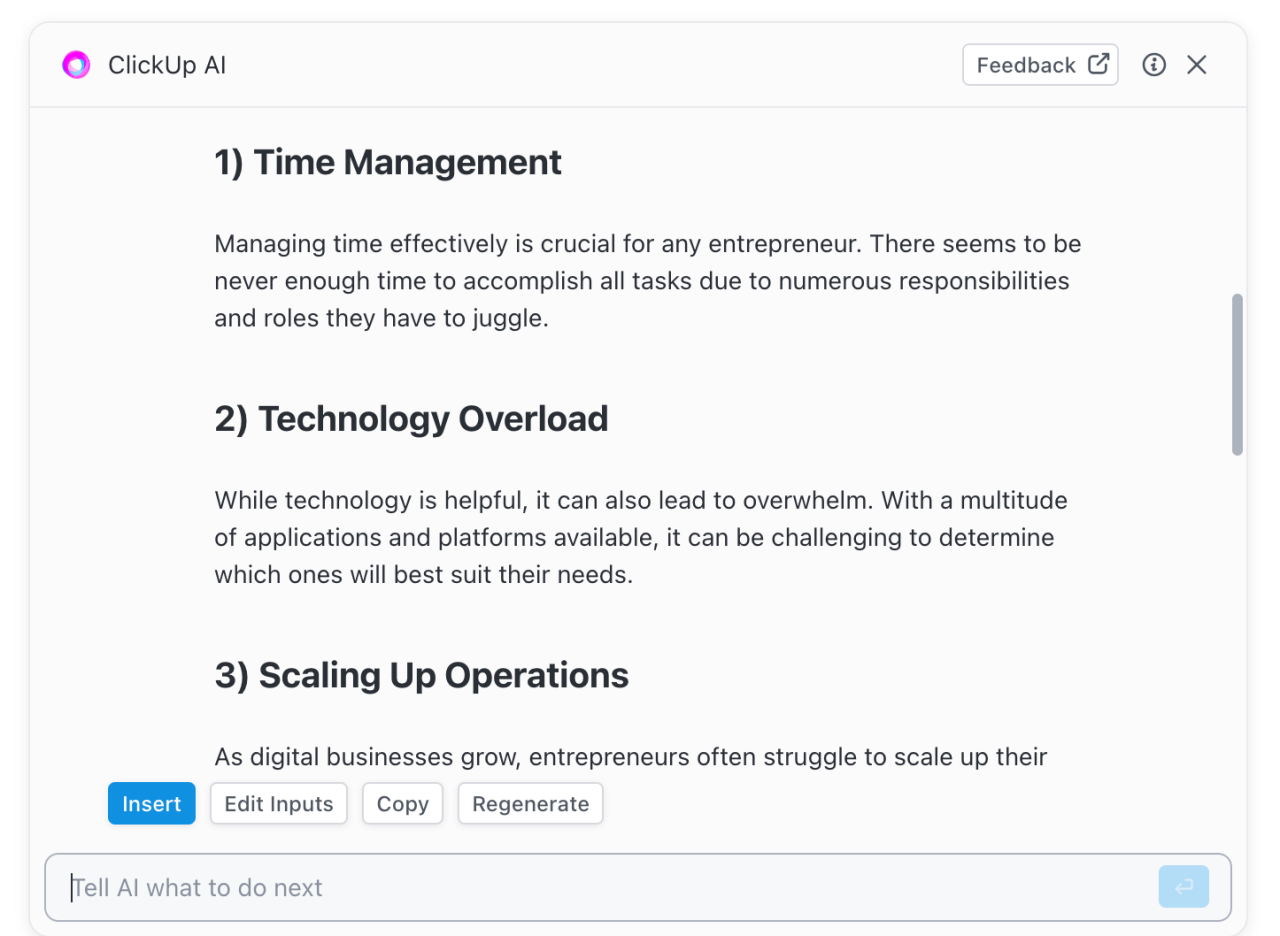
Task: Click the paragraph about digital businesses growing
Action: pyautogui.click(x=630, y=756)
